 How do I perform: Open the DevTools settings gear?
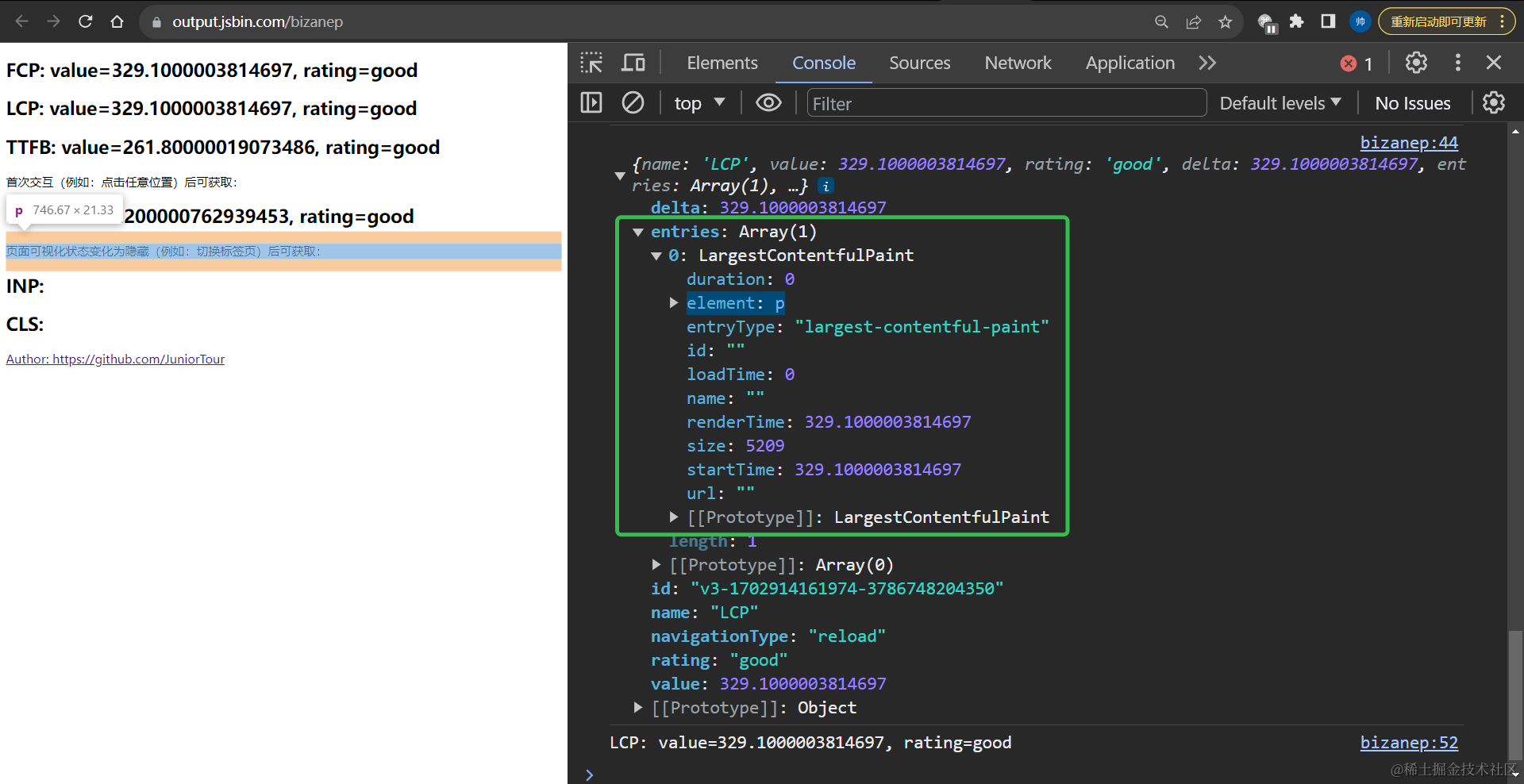pyautogui.click(x=1416, y=63)
